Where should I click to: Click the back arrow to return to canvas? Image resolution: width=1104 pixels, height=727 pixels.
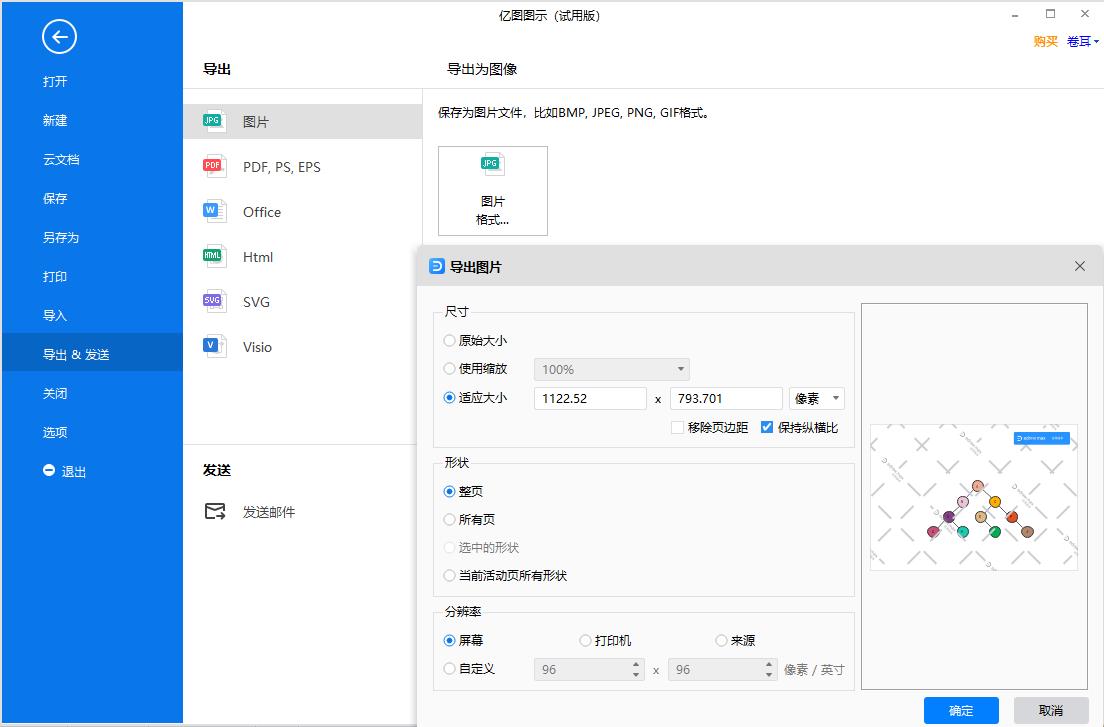pyautogui.click(x=59, y=36)
